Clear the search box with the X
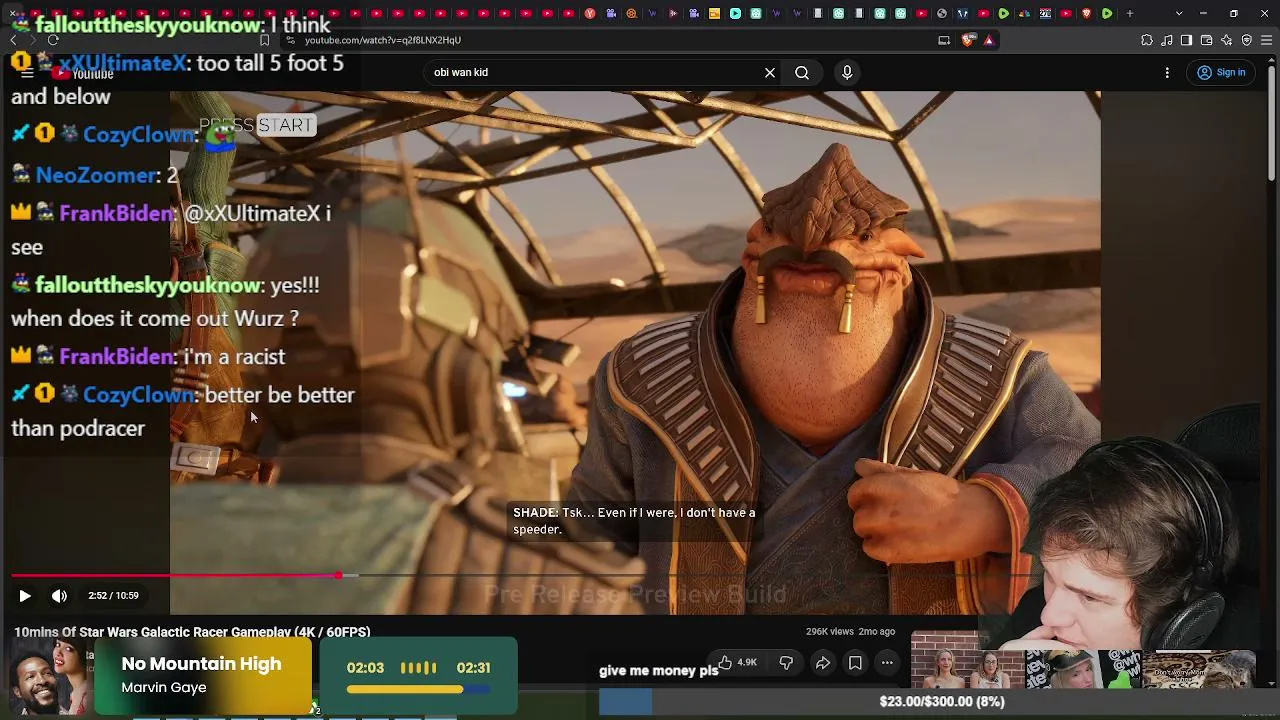Screen dimensions: 1280x720 [770, 72]
